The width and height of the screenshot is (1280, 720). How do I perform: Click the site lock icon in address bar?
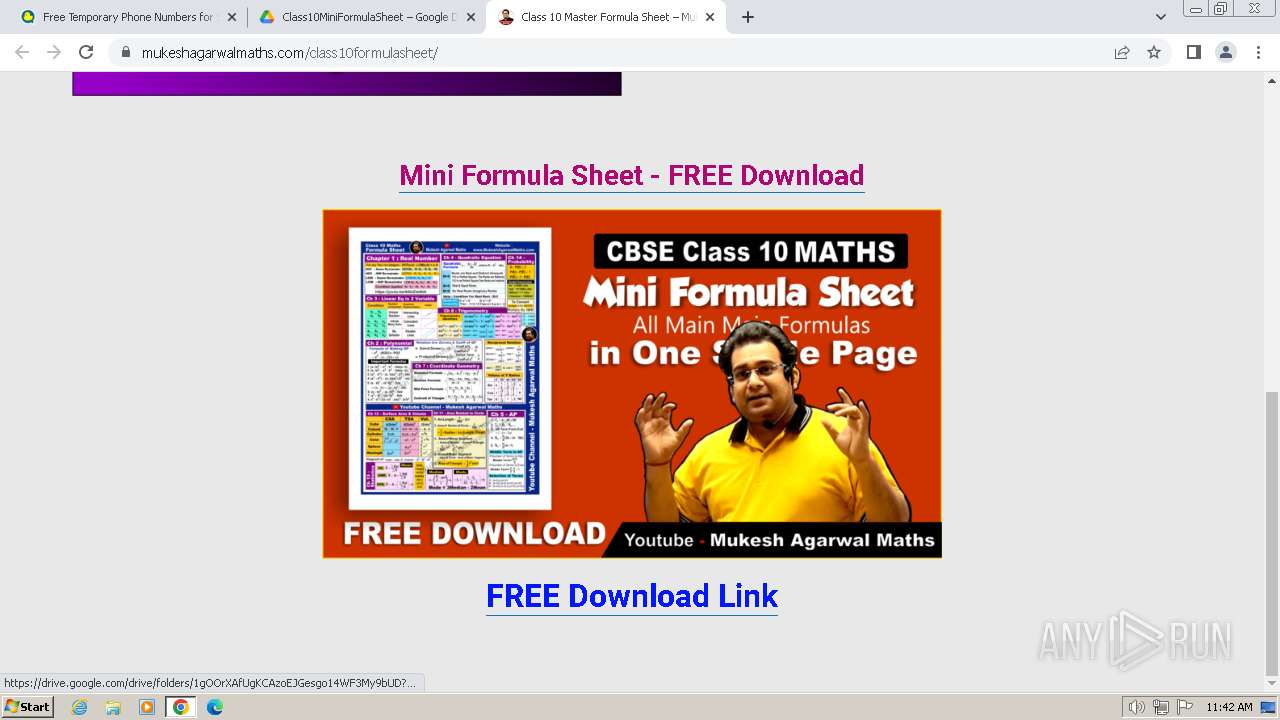125,52
